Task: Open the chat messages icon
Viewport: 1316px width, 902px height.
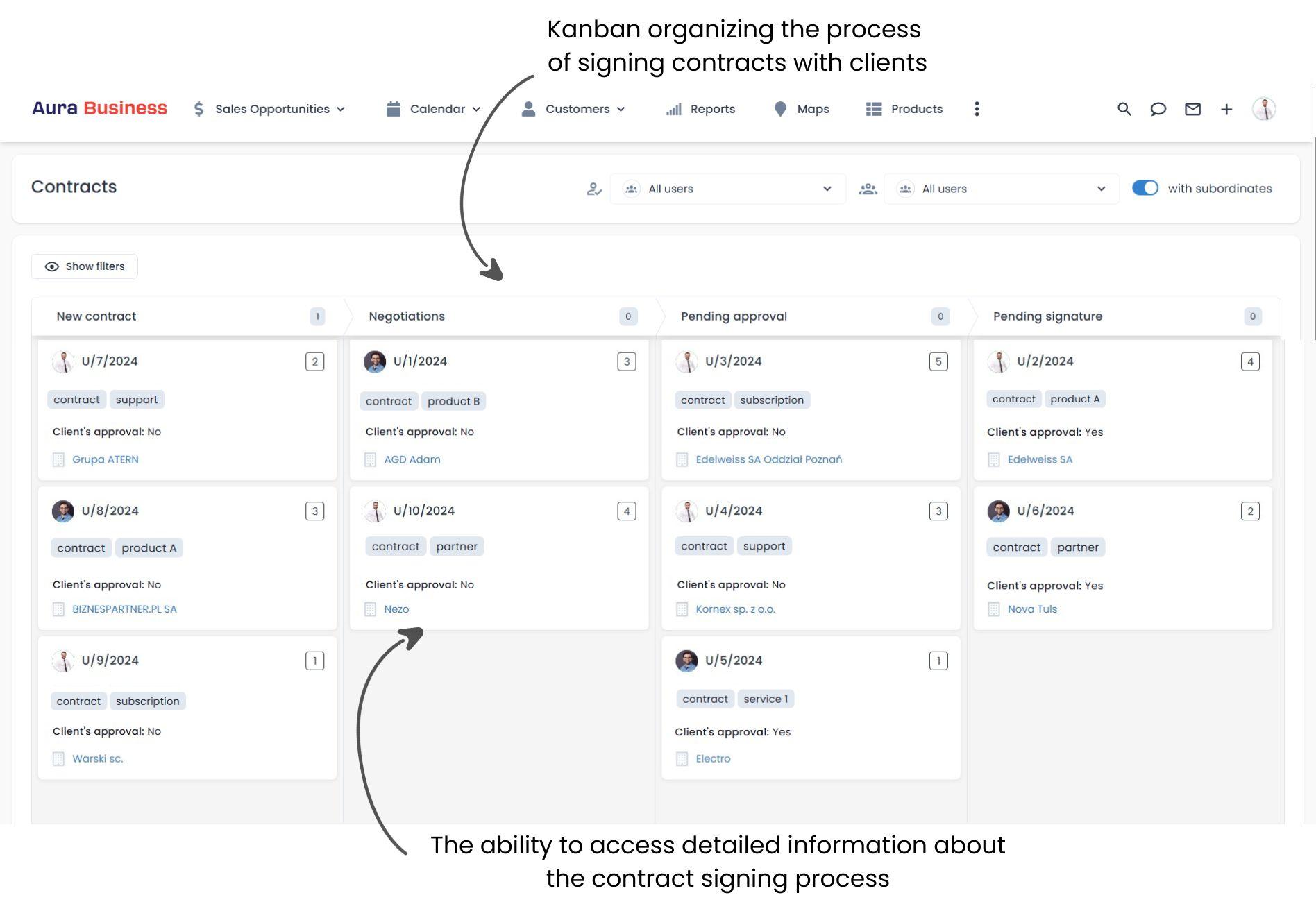Action: (1158, 109)
